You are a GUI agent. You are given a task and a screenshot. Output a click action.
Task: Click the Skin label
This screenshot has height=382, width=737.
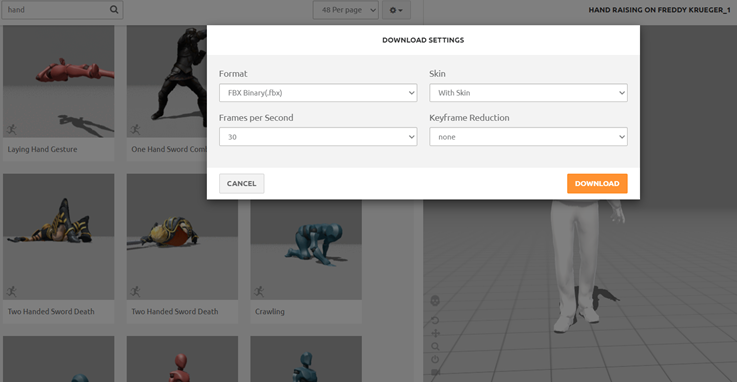(437, 74)
